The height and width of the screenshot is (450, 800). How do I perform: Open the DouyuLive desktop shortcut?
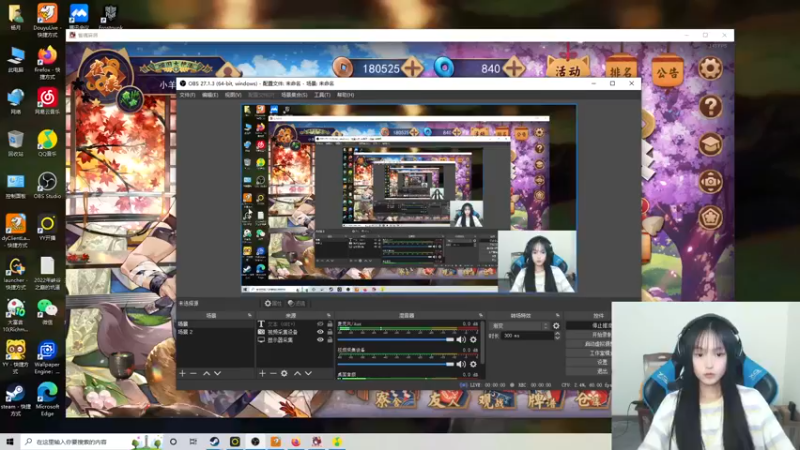click(x=47, y=21)
